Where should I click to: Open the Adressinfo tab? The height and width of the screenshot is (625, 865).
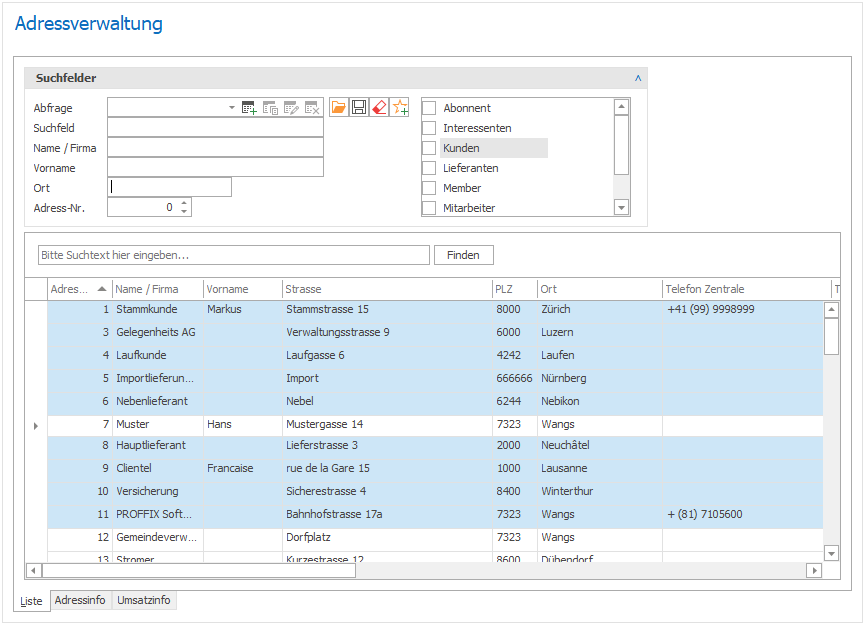[x=80, y=600]
